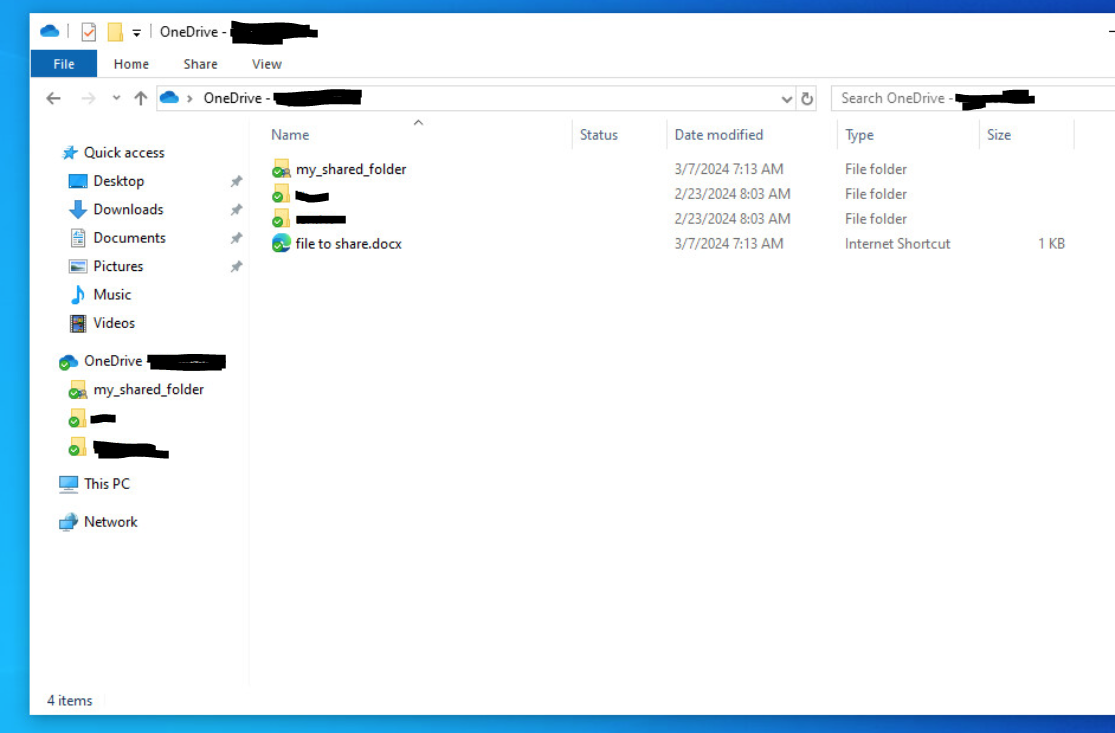Open Customize Quick Access Toolbar dropdown

[x=137, y=33]
